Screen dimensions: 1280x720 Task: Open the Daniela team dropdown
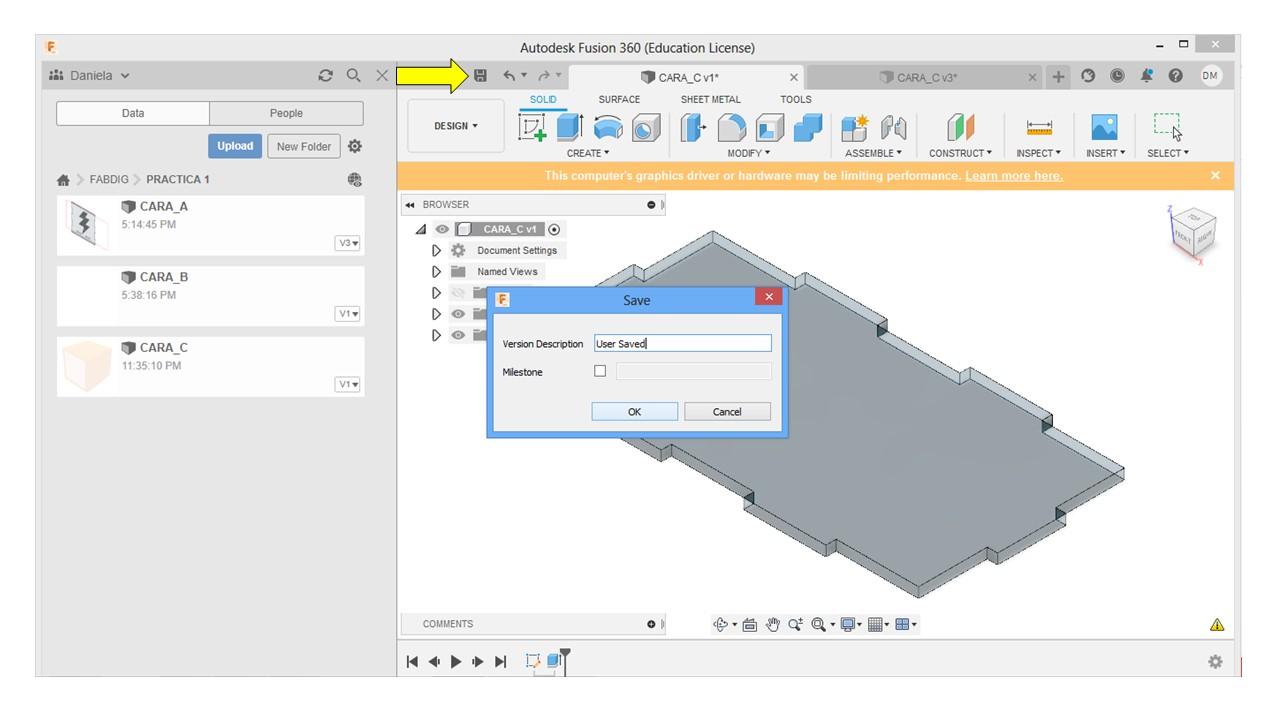[90, 75]
